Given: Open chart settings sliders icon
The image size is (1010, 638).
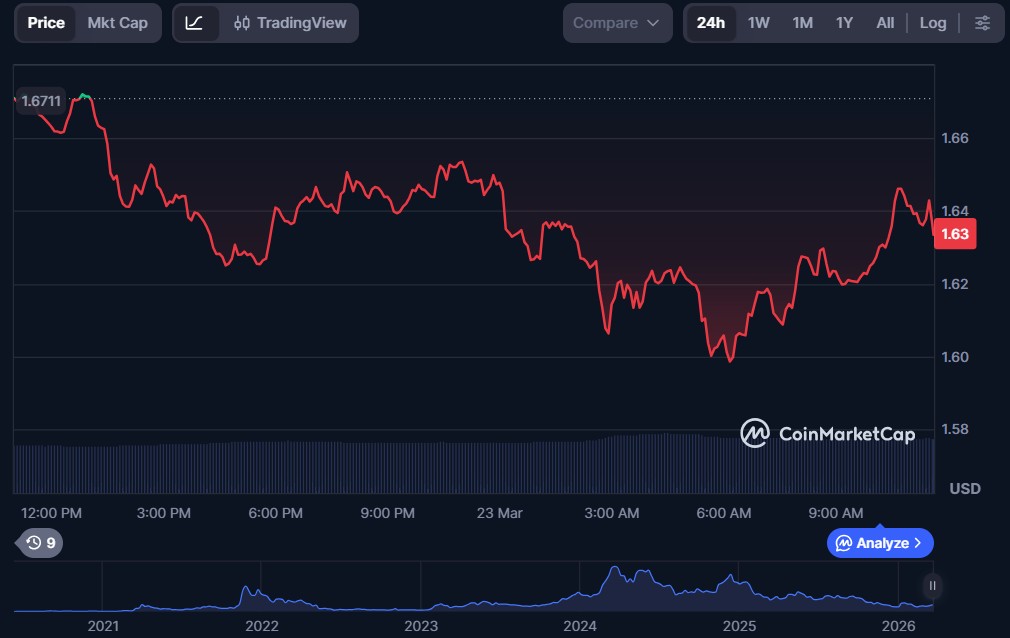Looking at the screenshot, I should coord(982,23).
